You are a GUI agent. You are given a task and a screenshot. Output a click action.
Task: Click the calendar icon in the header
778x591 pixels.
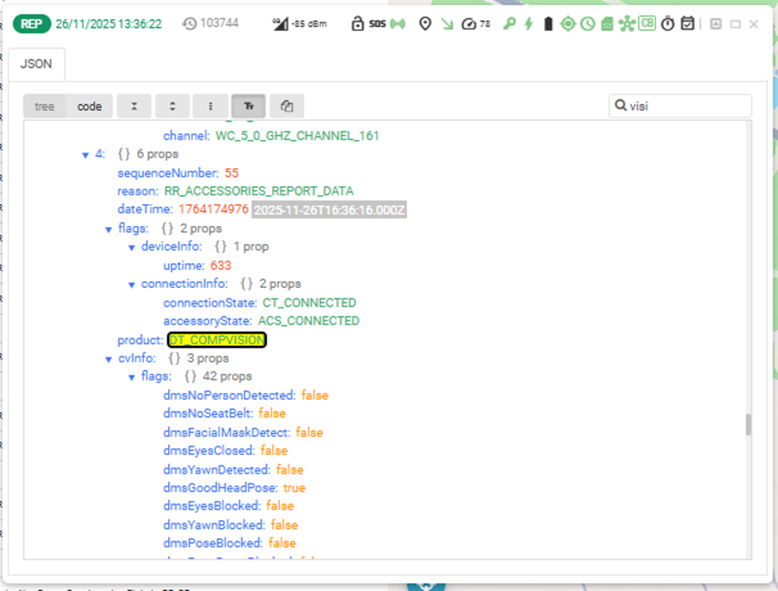(x=687, y=24)
